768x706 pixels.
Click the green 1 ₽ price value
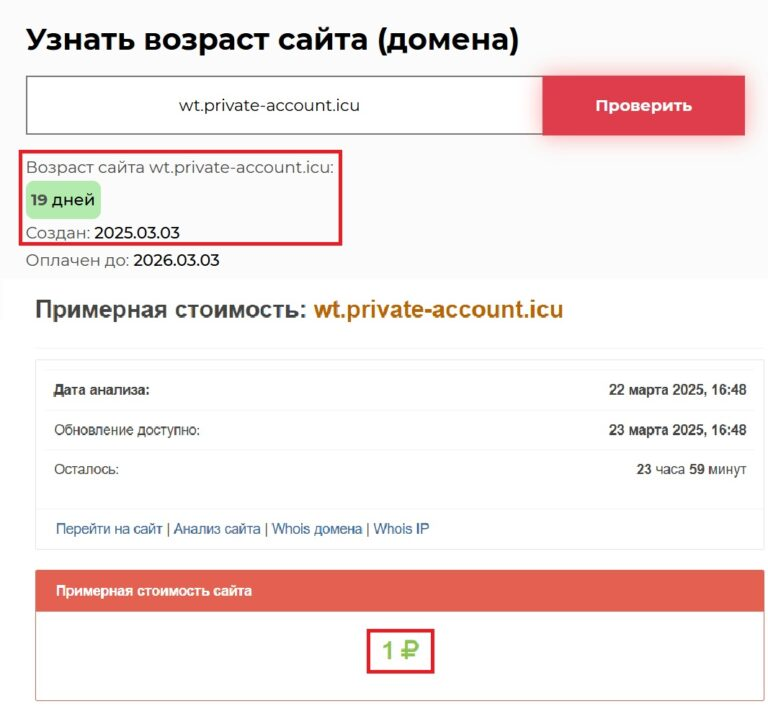400,652
